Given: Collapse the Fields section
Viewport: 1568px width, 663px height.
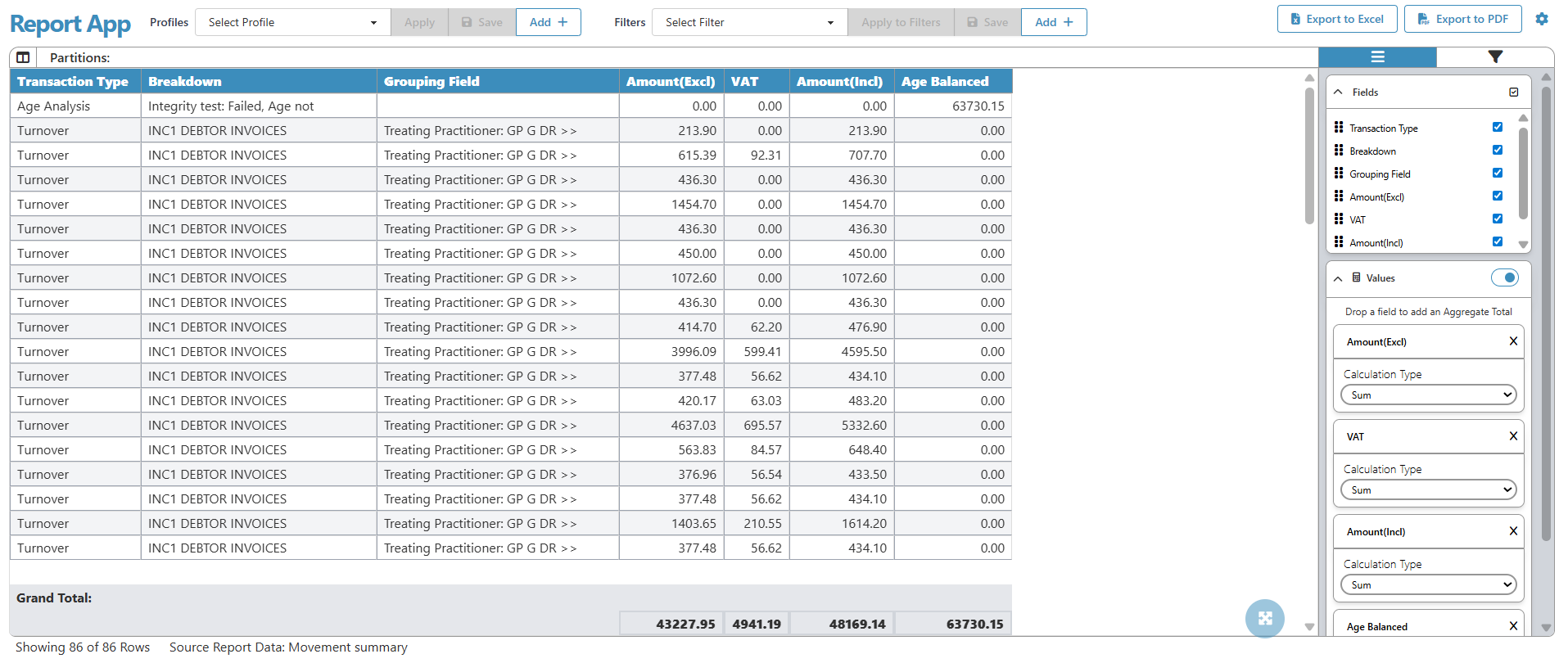Looking at the screenshot, I should (1338, 92).
